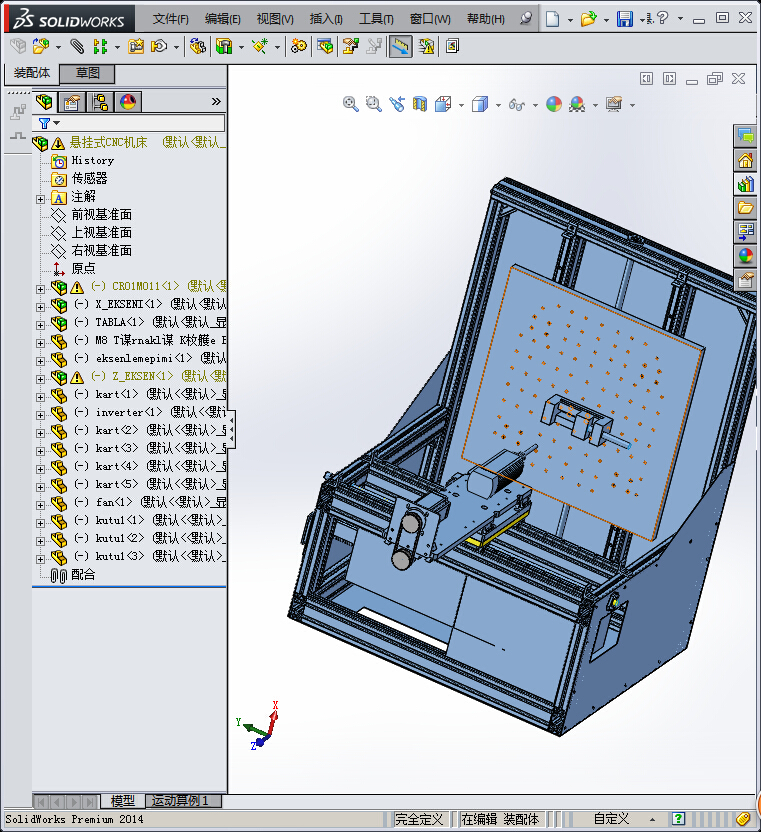Open the 工具(T) menu
Image resolution: width=761 pixels, height=832 pixels.
pos(376,19)
